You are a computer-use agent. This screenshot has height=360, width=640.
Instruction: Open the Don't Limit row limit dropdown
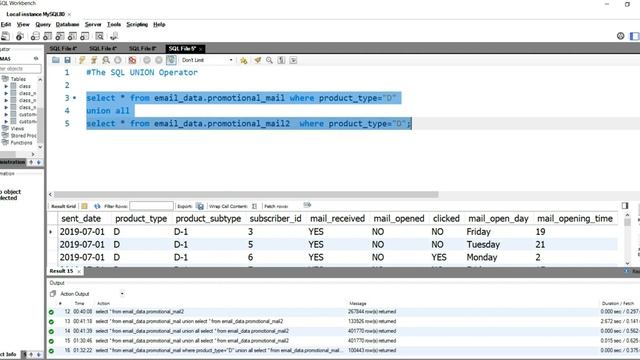click(207, 60)
